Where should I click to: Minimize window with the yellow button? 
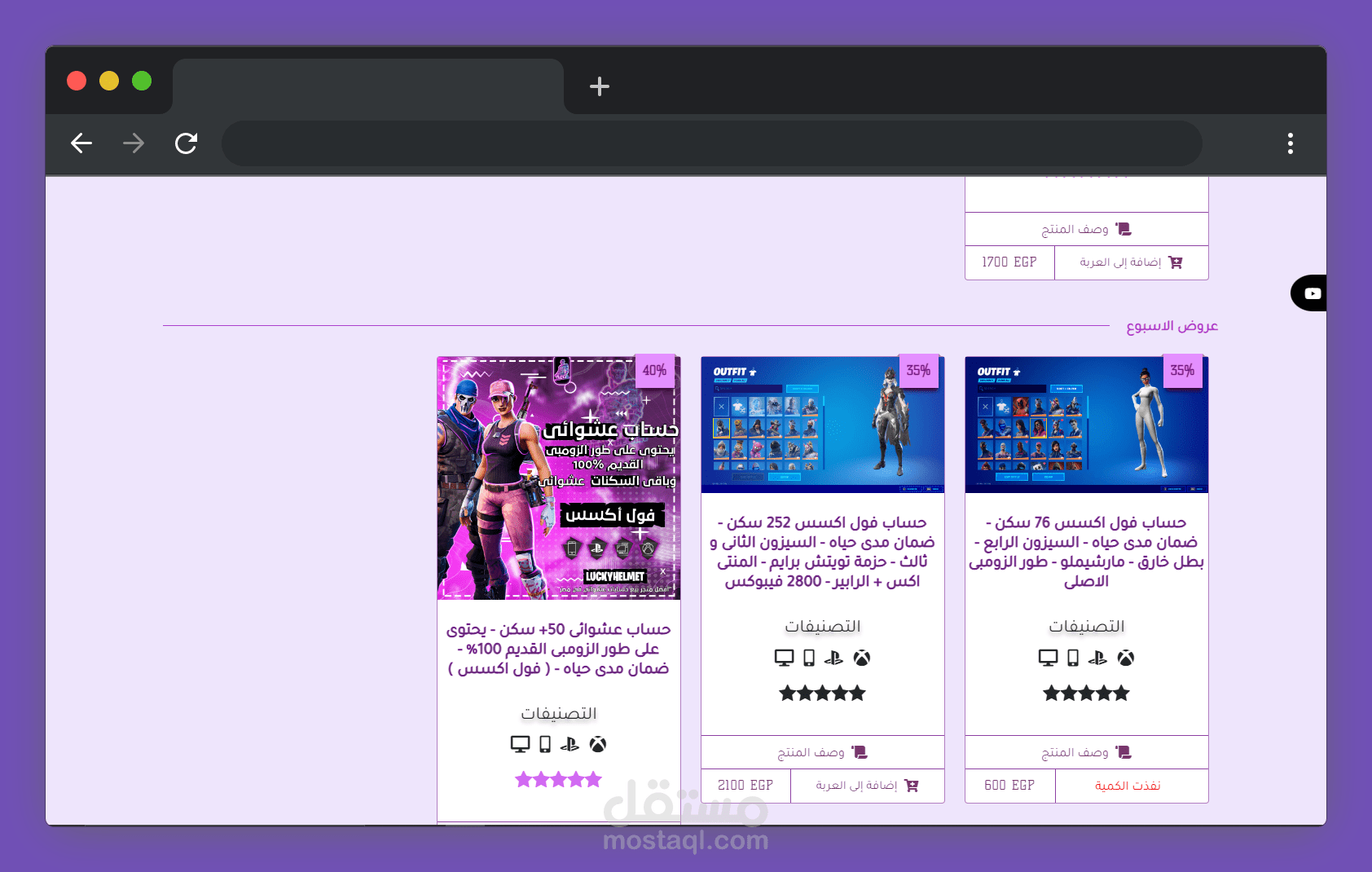109,81
